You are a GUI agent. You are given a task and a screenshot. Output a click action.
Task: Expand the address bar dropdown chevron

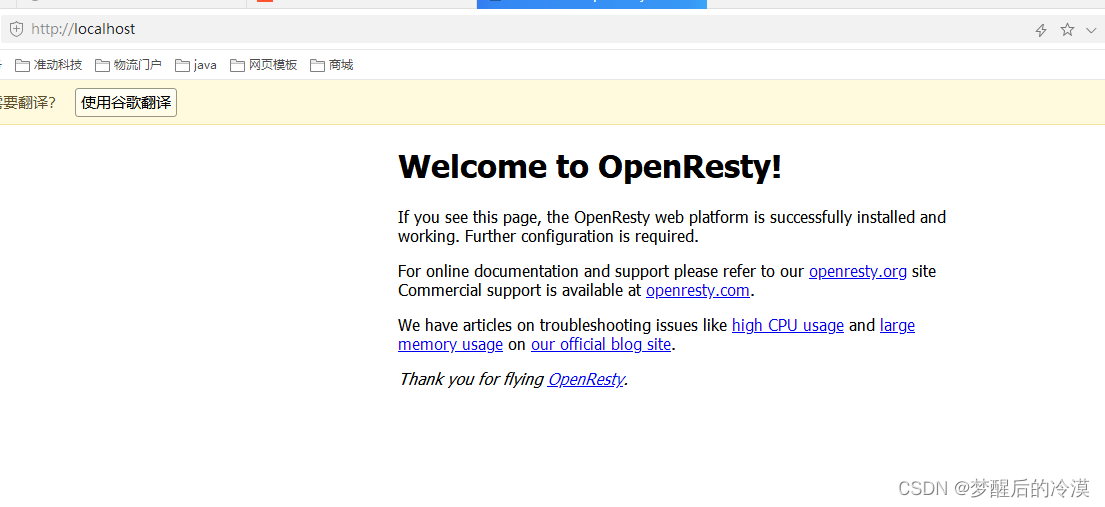(x=1092, y=30)
